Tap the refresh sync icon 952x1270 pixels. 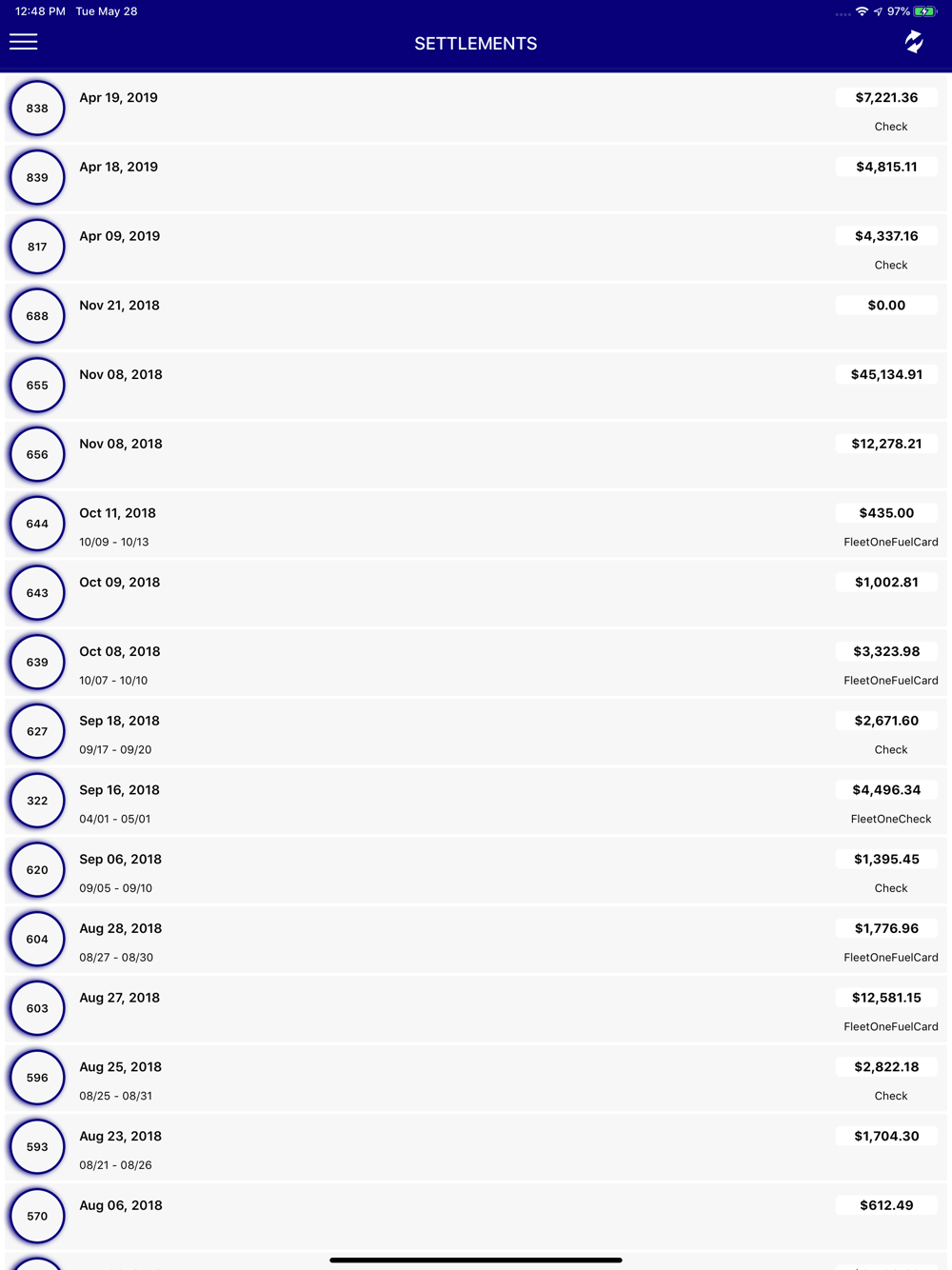(x=914, y=42)
